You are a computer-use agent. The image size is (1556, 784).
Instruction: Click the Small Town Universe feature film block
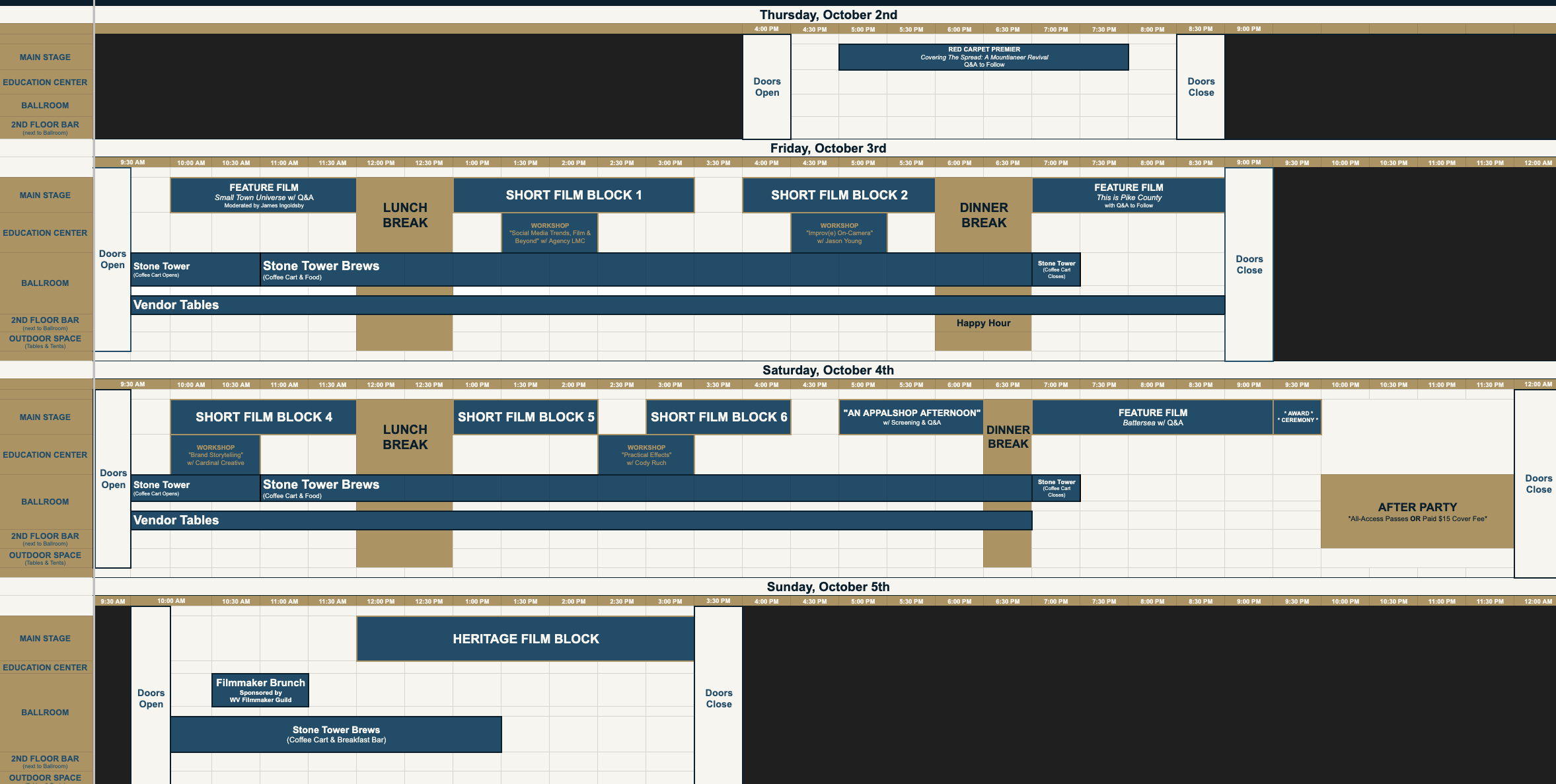(264, 196)
